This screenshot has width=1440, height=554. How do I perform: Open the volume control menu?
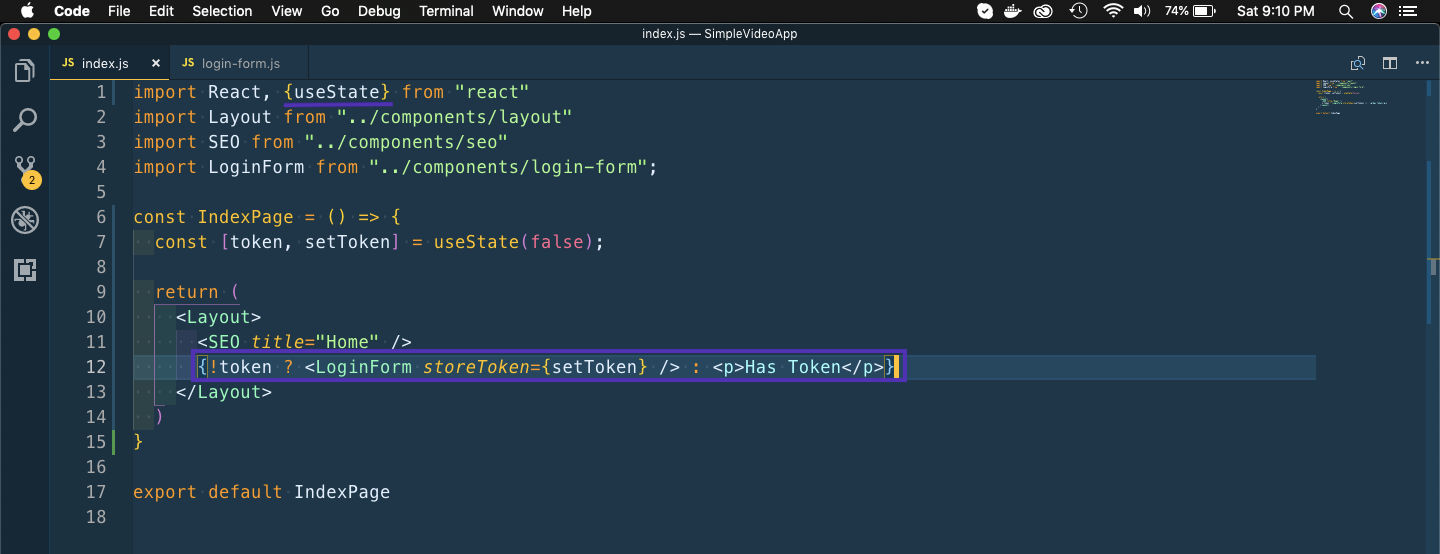click(x=1142, y=11)
